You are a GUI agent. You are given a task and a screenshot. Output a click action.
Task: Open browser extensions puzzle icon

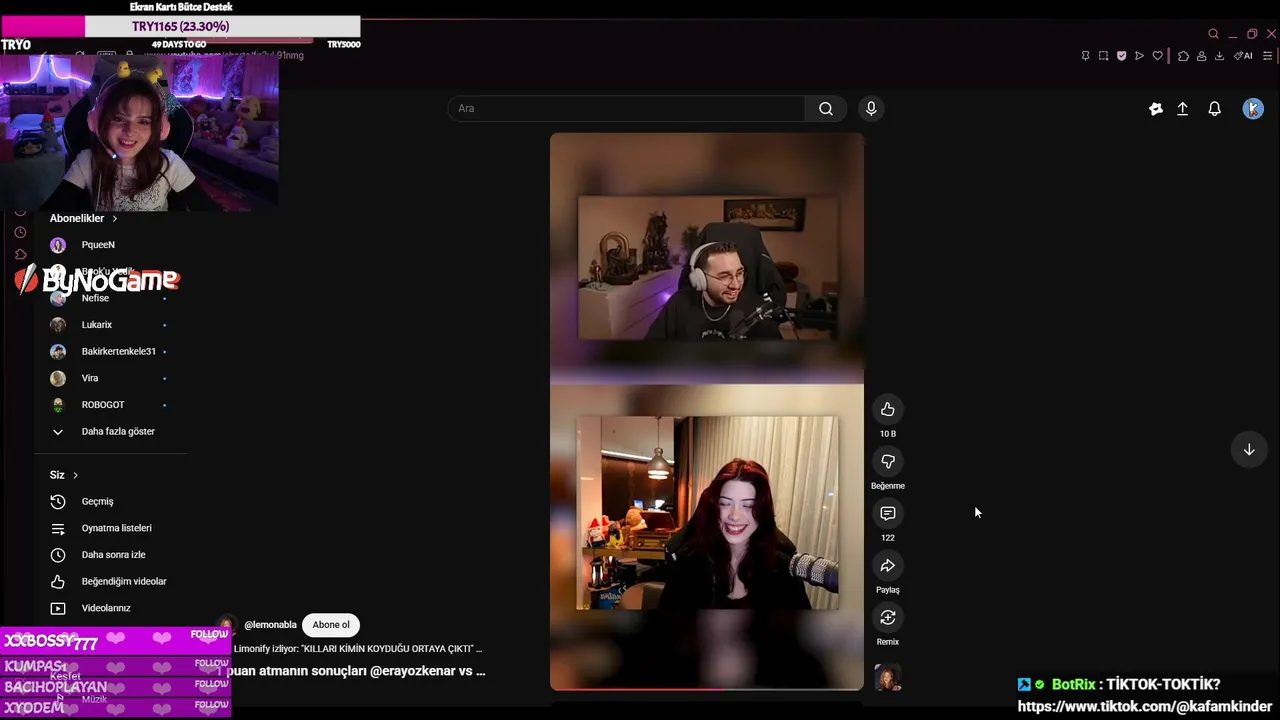(1183, 56)
